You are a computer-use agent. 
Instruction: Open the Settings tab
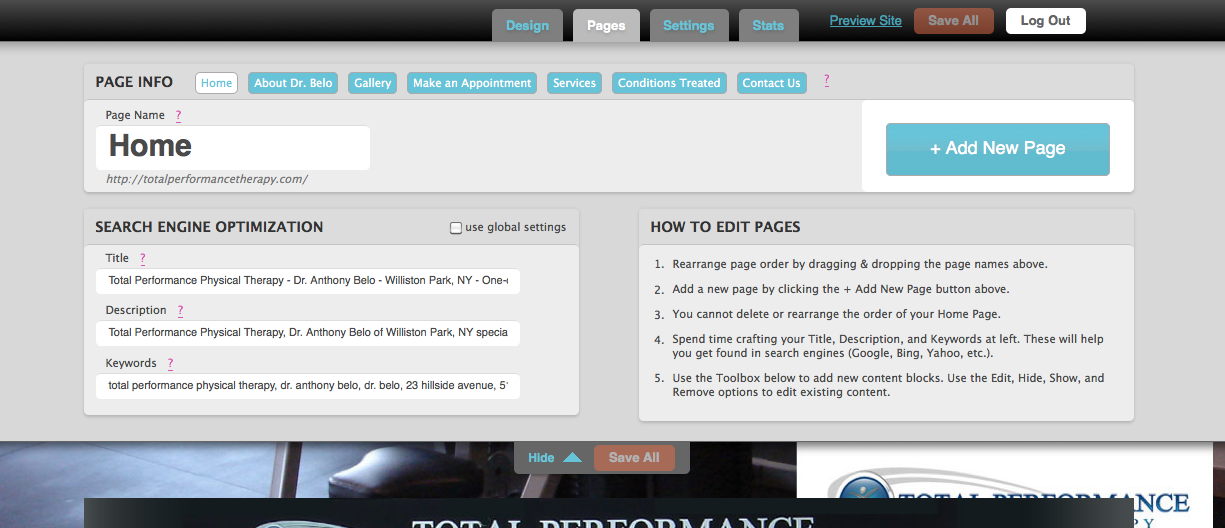click(x=688, y=25)
